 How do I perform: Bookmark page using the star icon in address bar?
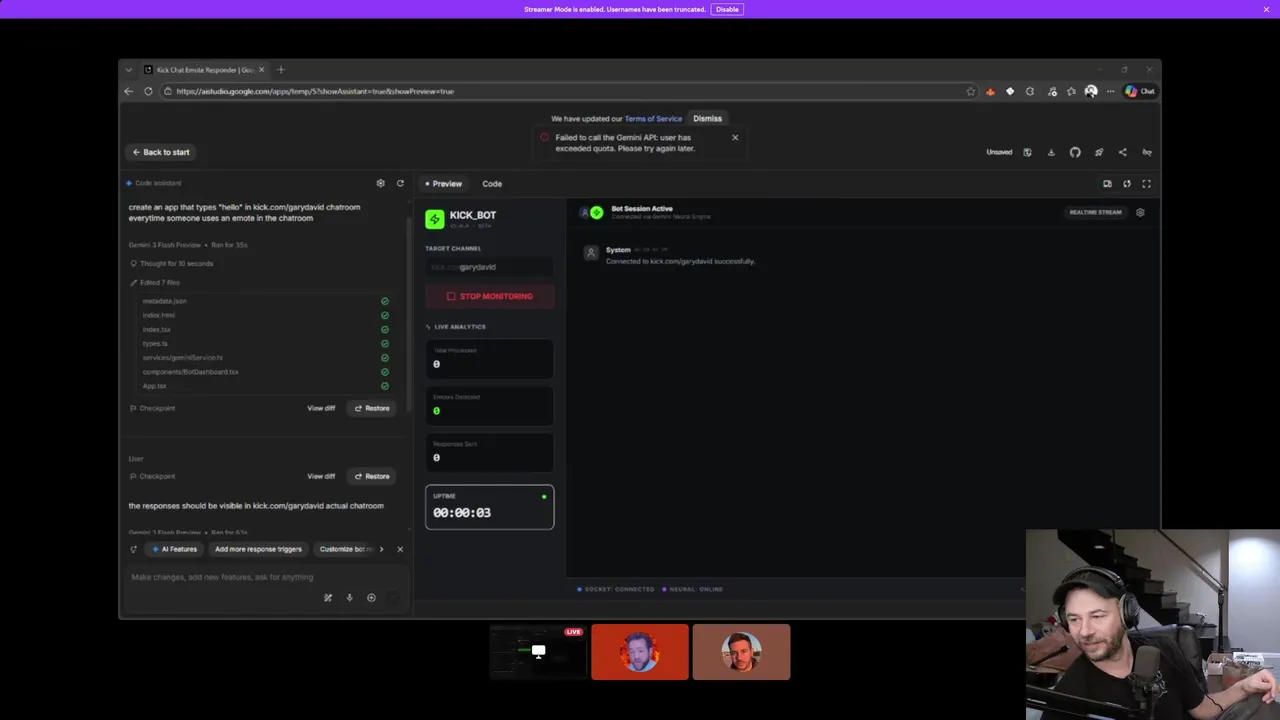(970, 91)
